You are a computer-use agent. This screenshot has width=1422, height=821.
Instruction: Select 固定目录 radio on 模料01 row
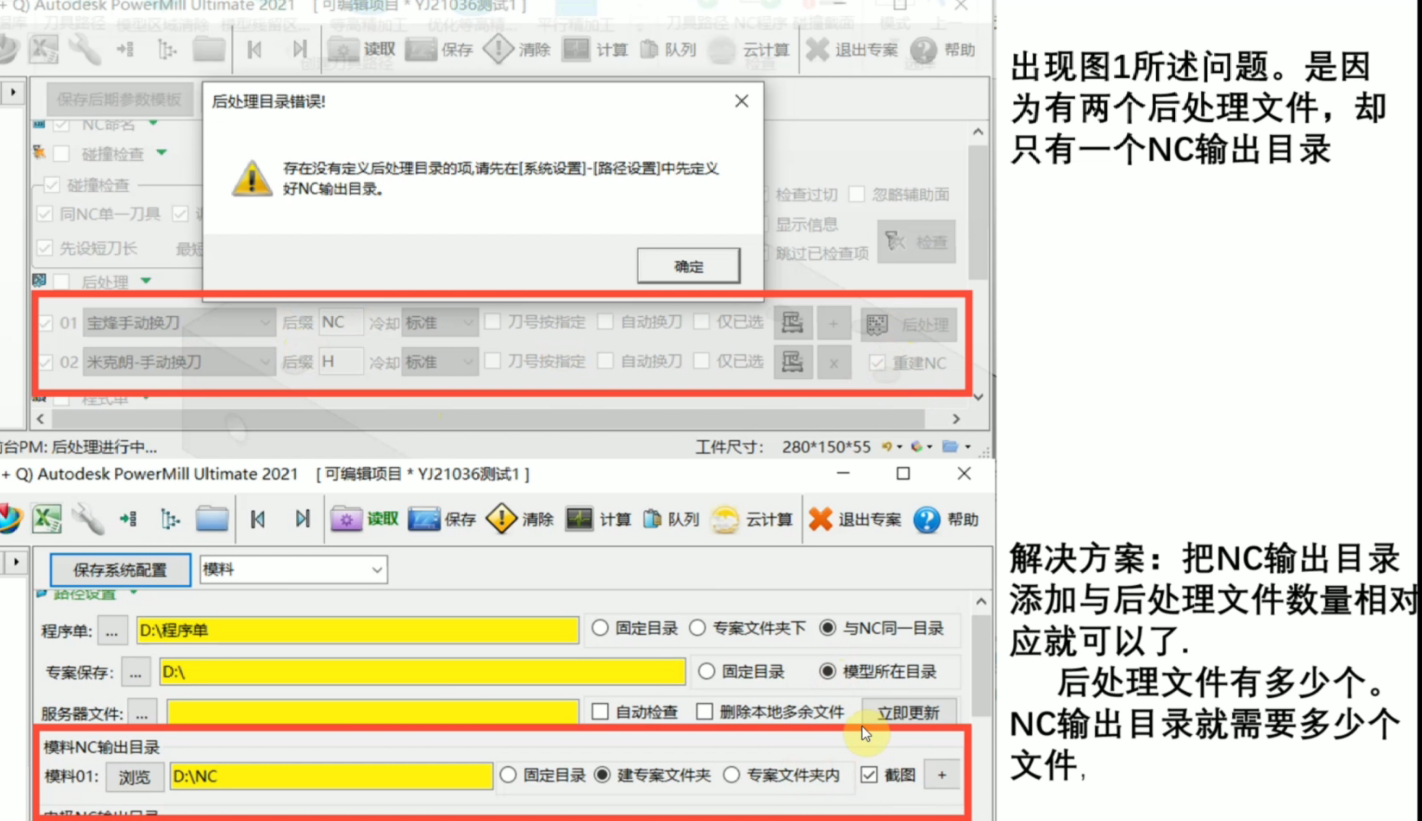click(508, 775)
